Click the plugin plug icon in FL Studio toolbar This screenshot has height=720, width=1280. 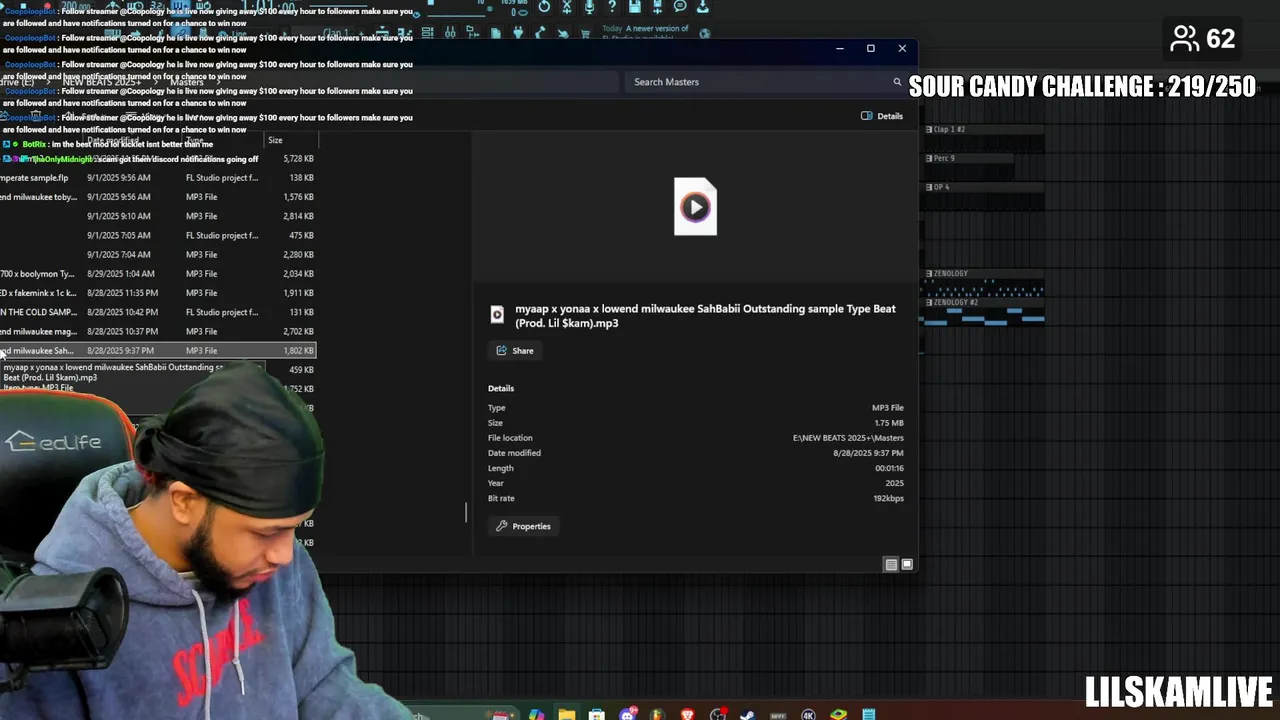tap(517, 33)
